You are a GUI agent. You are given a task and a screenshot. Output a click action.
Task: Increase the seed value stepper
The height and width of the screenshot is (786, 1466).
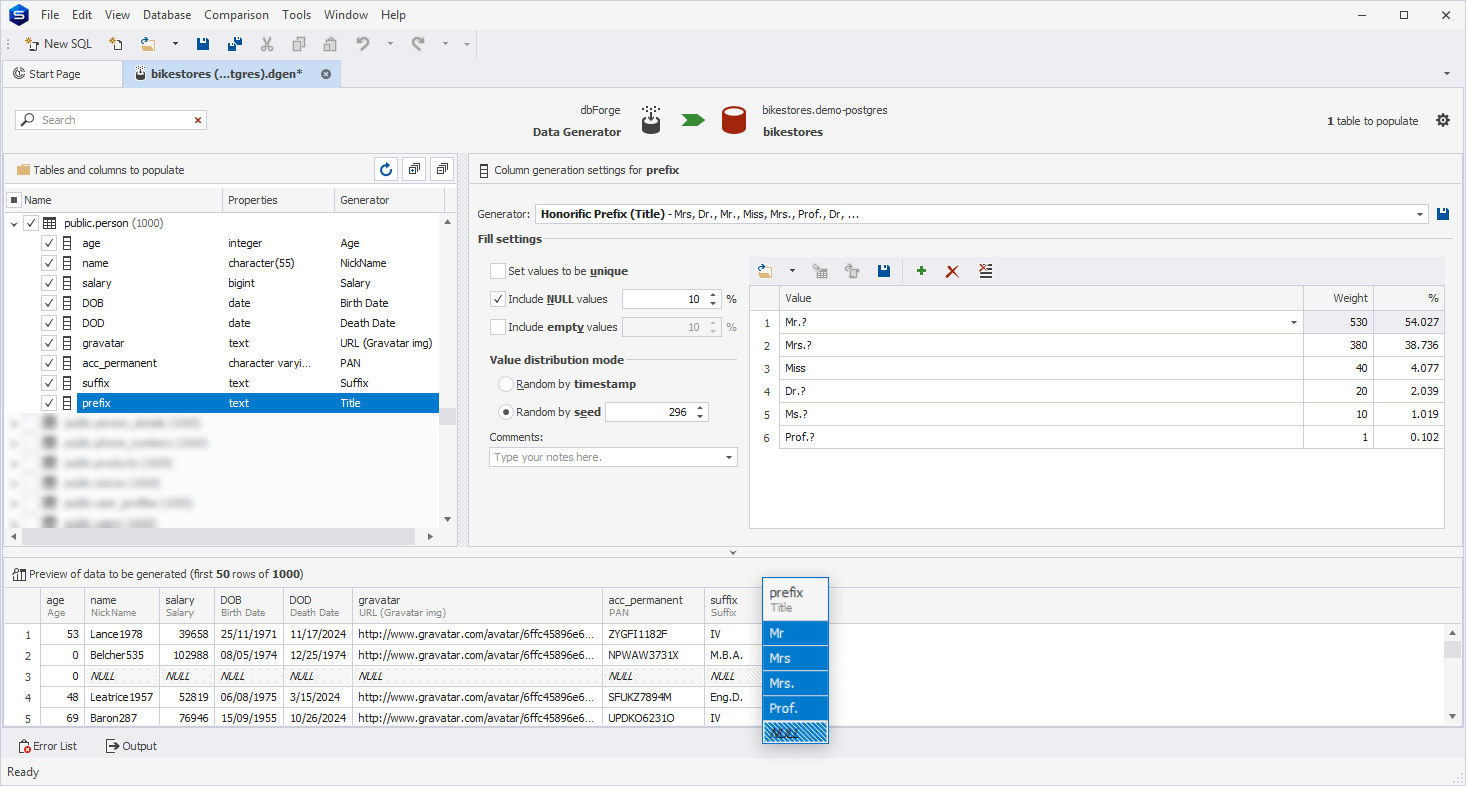click(x=700, y=408)
